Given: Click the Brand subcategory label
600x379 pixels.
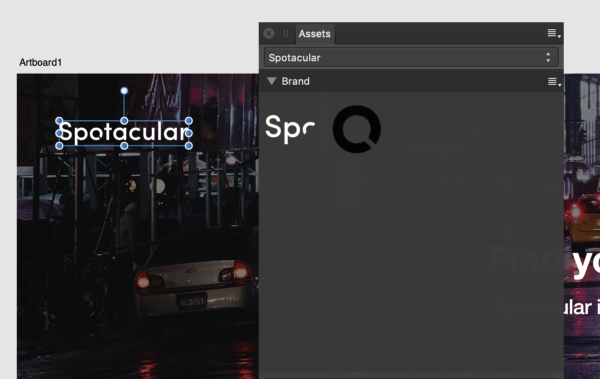Looking at the screenshot, I should [x=295, y=81].
